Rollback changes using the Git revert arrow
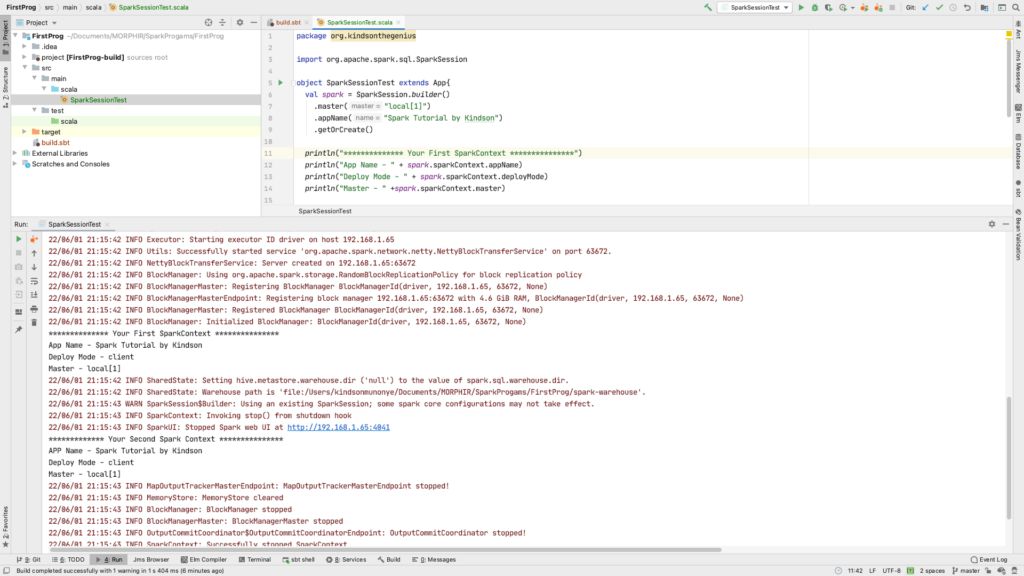Screen dimensions: 1024x576 [968, 7]
